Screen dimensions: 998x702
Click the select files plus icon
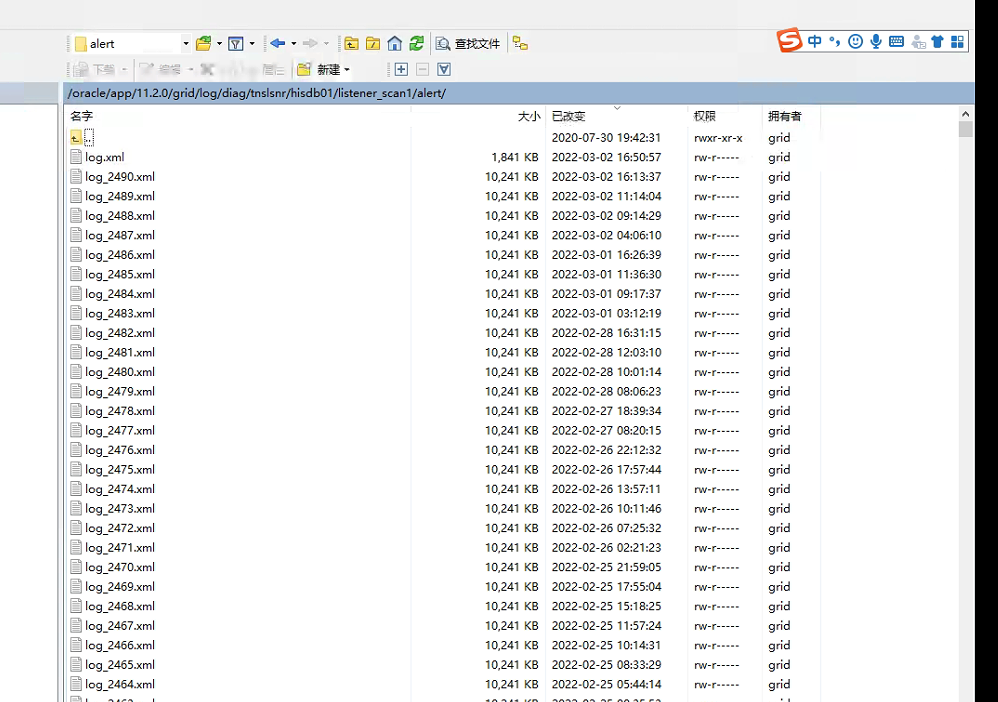pos(401,69)
